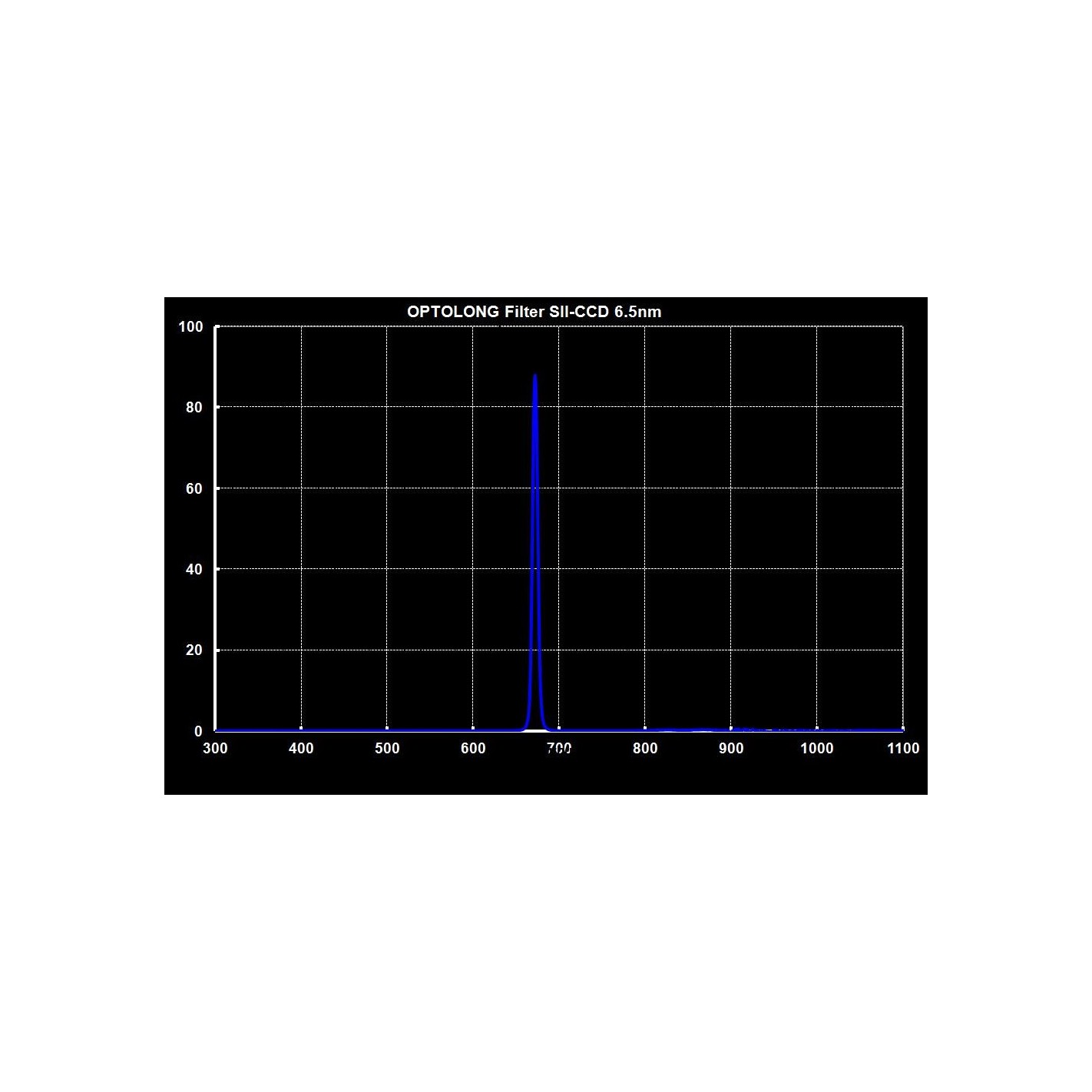Screen dimensions: 1092x1092
Task: Click the 1000 label on horizontal axis
Action: (x=817, y=749)
